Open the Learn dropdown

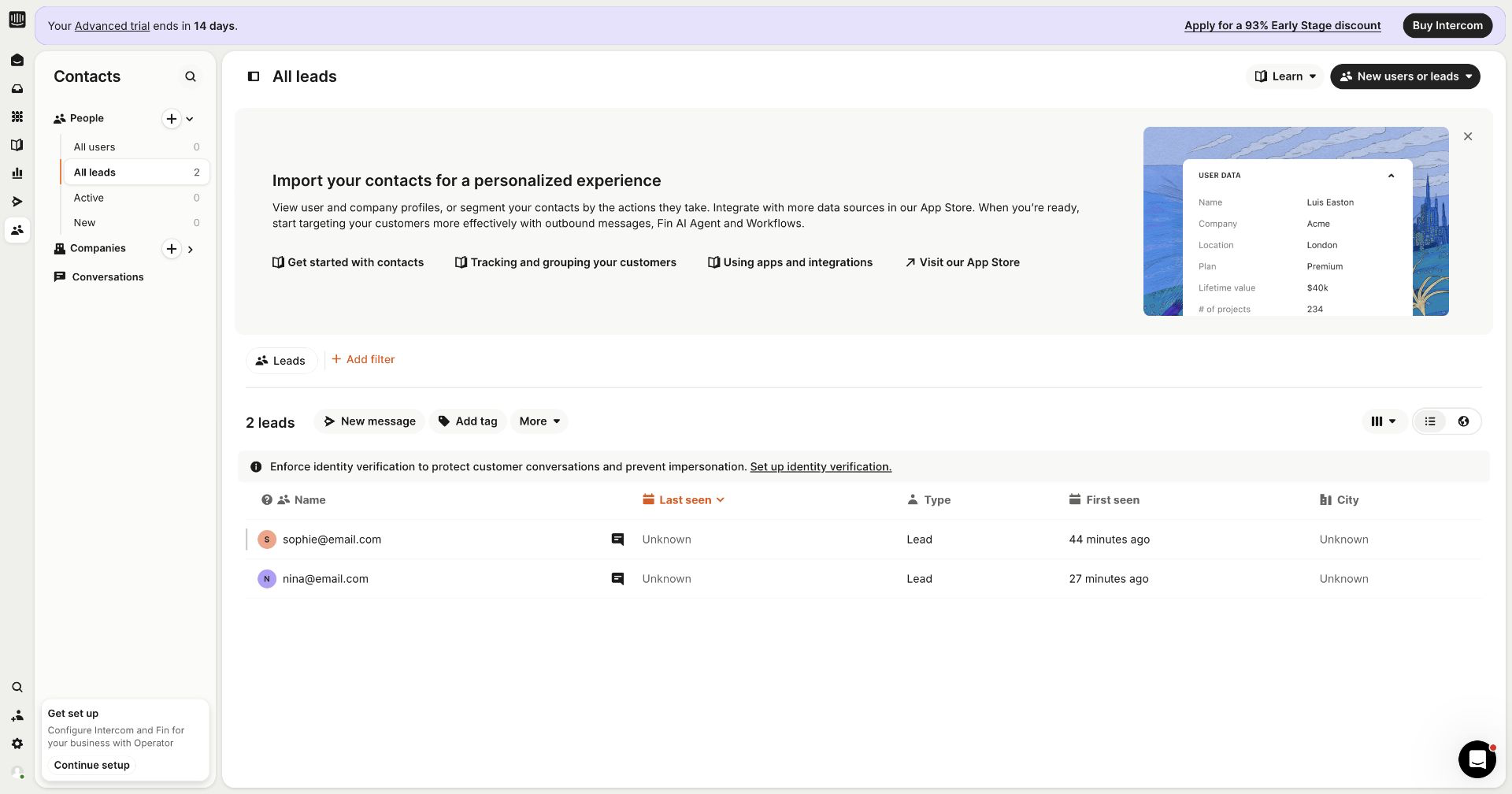(1285, 76)
